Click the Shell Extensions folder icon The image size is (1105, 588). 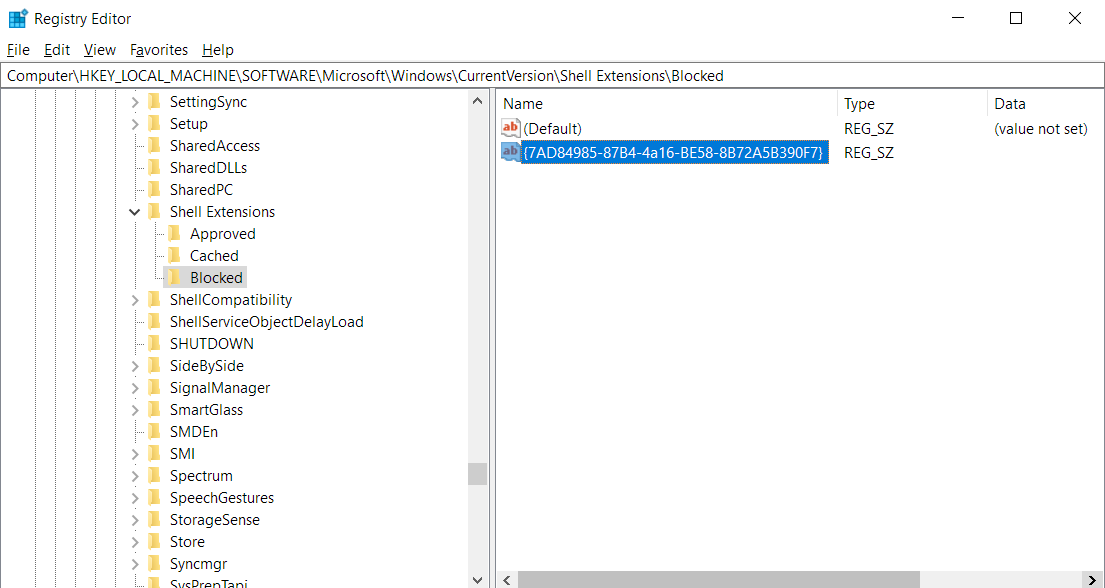[156, 211]
